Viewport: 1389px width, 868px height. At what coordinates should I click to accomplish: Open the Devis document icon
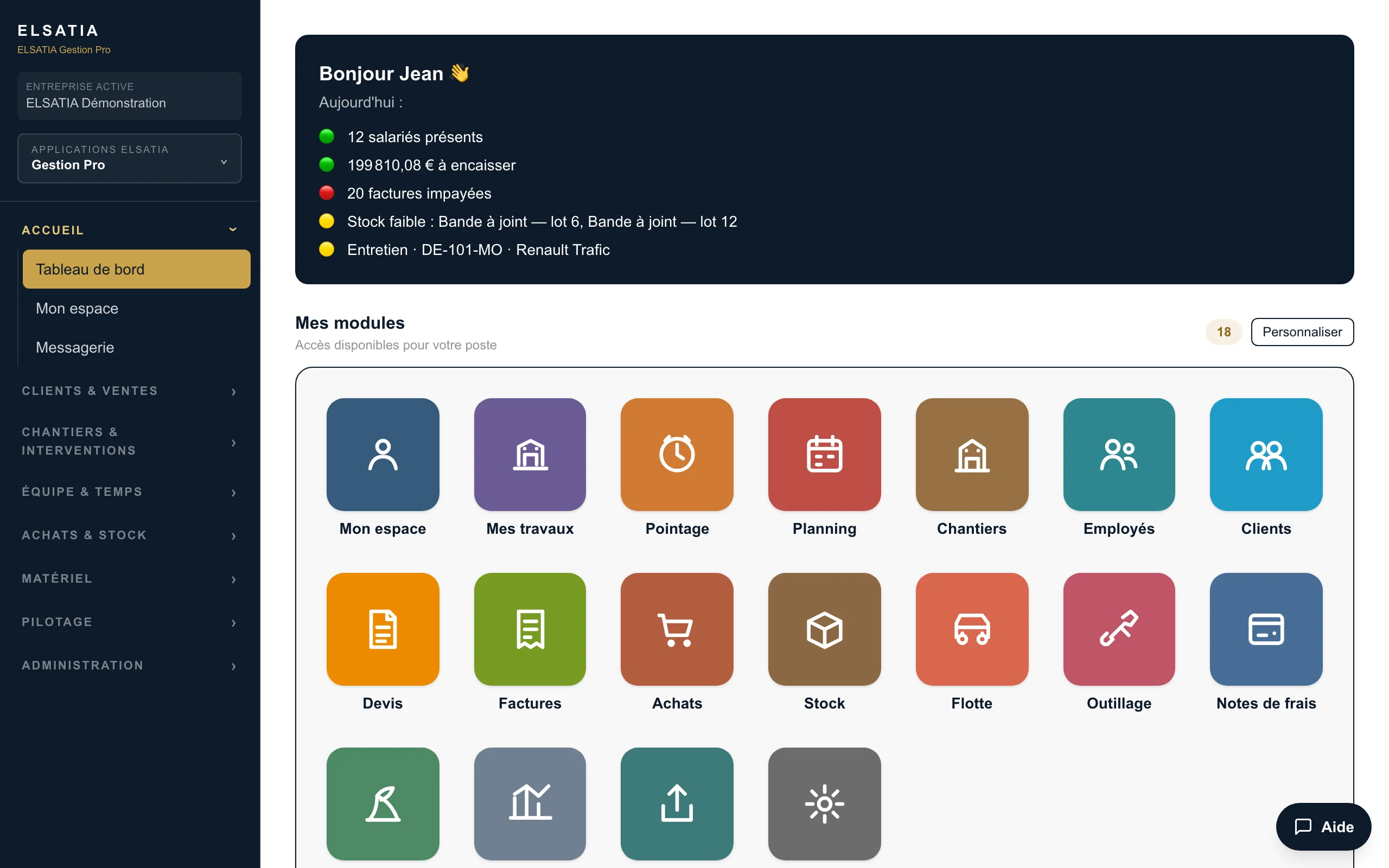pyautogui.click(x=383, y=629)
